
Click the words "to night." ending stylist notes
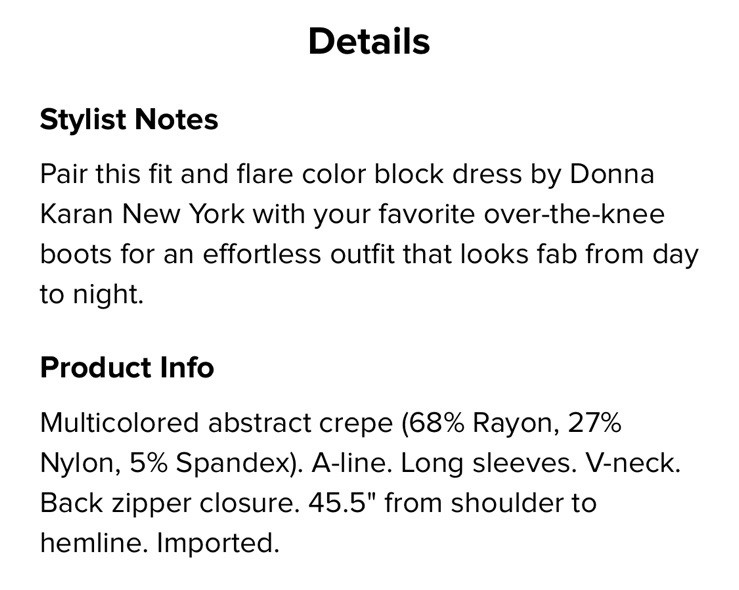[92, 294]
